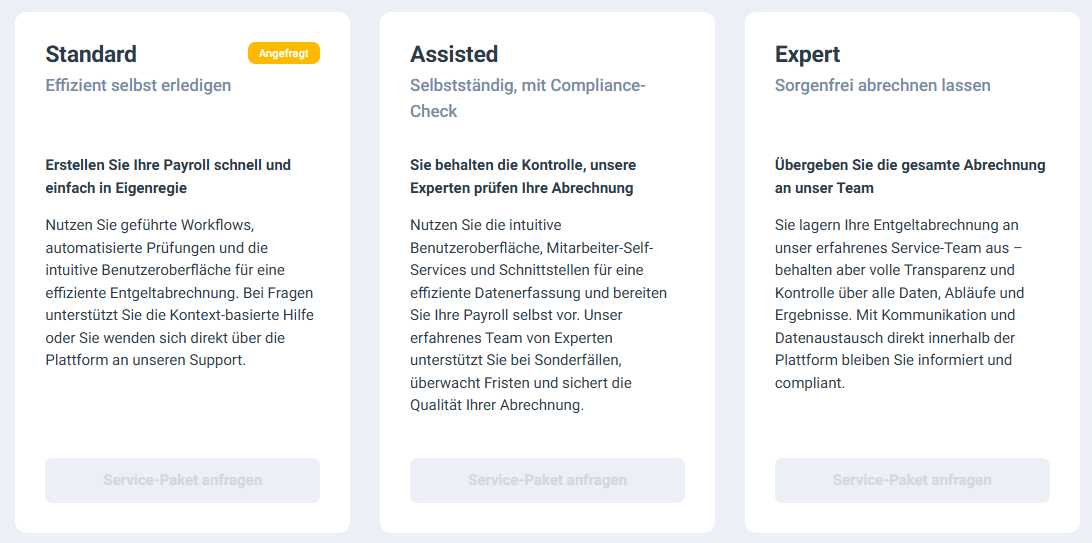Click the word 'compliant' in Expert description

point(810,383)
